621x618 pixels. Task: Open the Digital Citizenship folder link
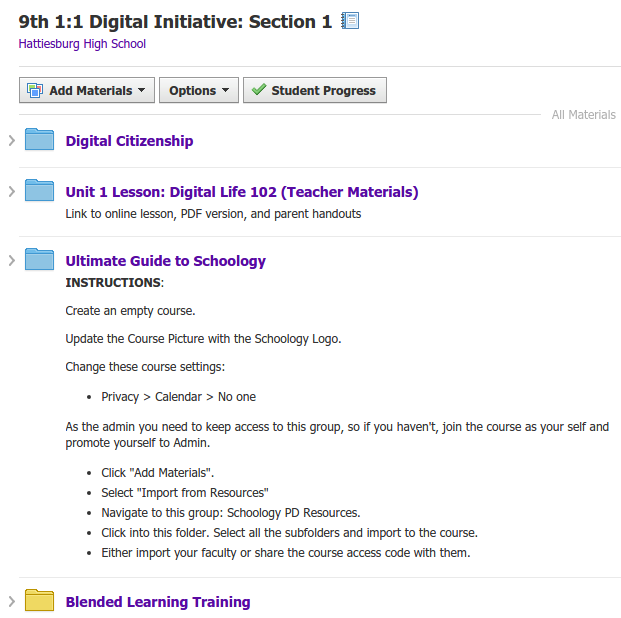pos(129,141)
